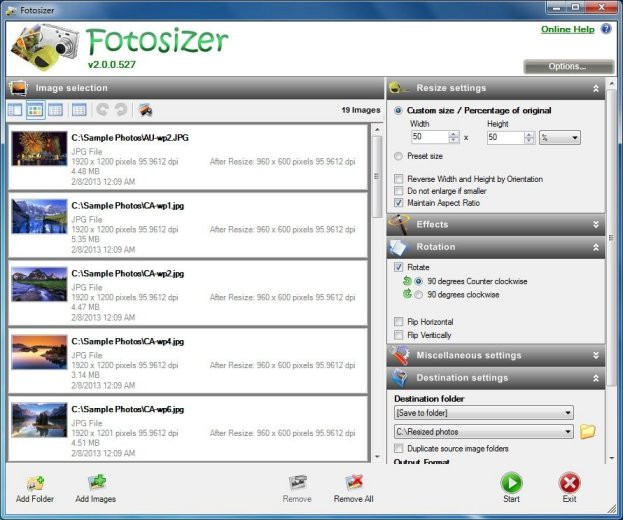Select 90 degrees Counter clockwise option
Image resolution: width=623 pixels, height=520 pixels.
tap(418, 281)
